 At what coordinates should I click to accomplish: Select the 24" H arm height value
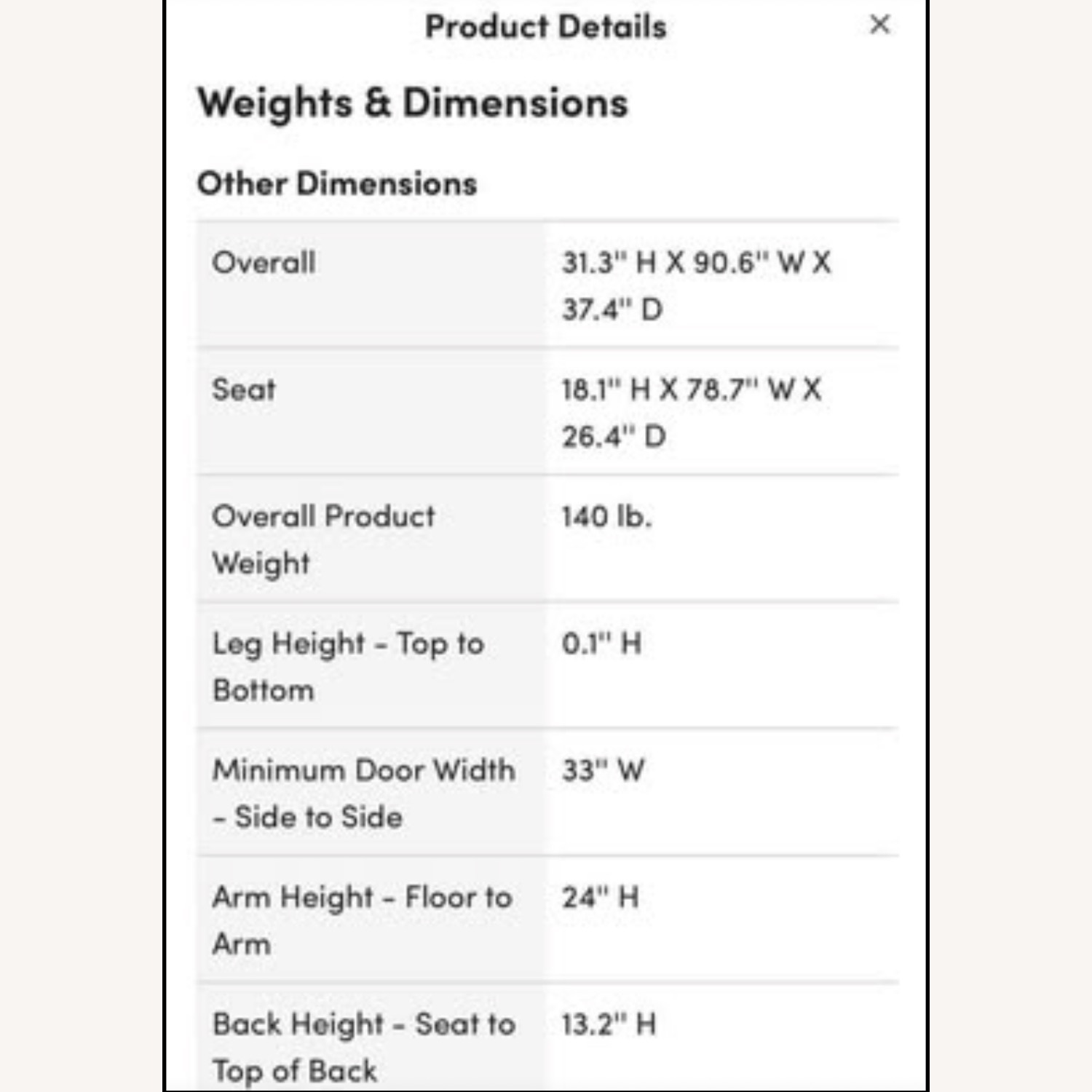[x=600, y=897]
